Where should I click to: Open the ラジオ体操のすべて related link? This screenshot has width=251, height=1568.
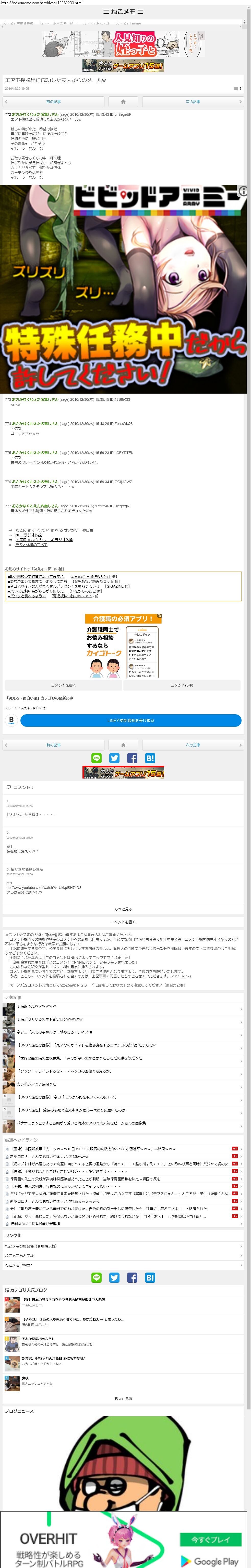[31, 545]
